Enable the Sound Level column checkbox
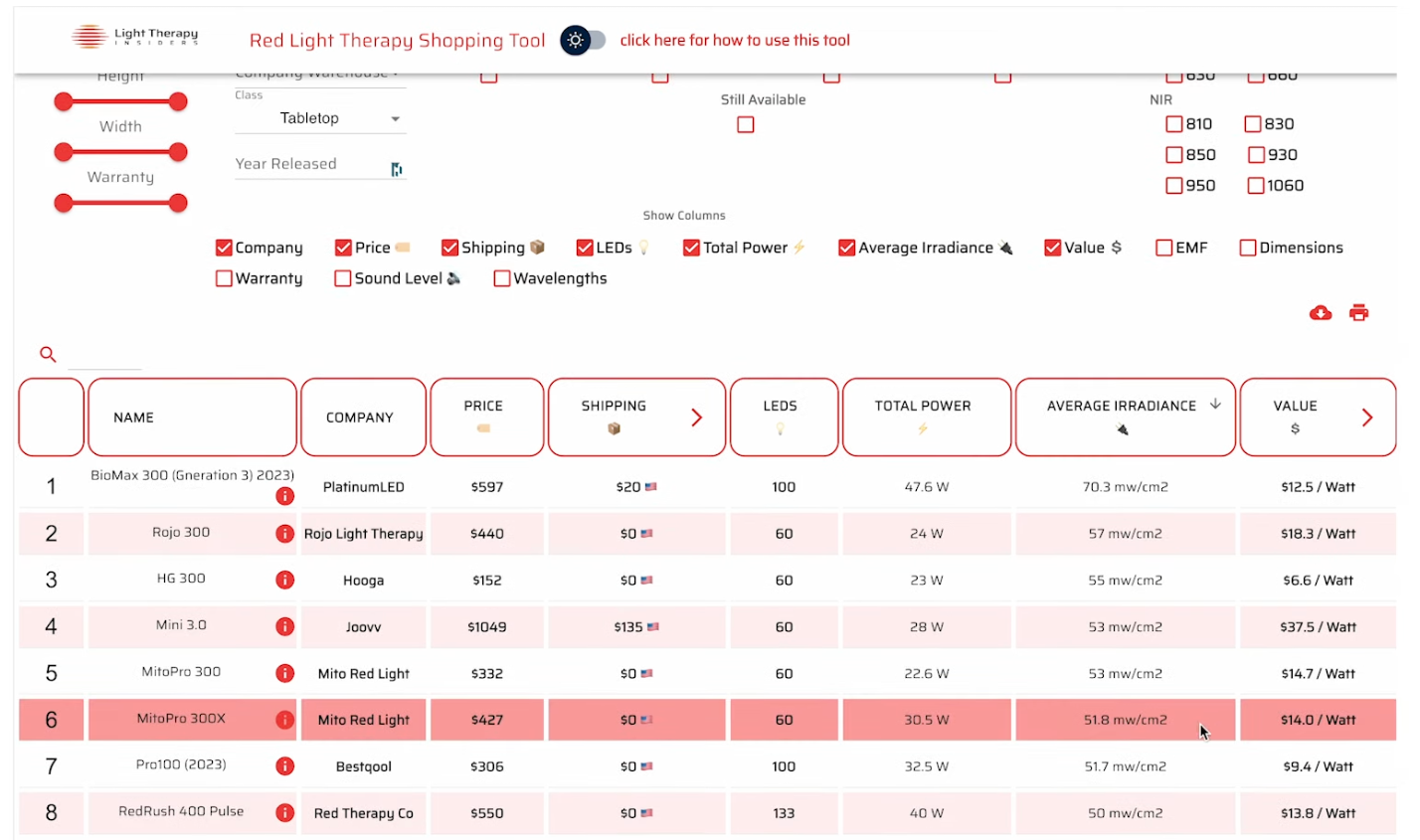1420x840 pixels. click(343, 278)
